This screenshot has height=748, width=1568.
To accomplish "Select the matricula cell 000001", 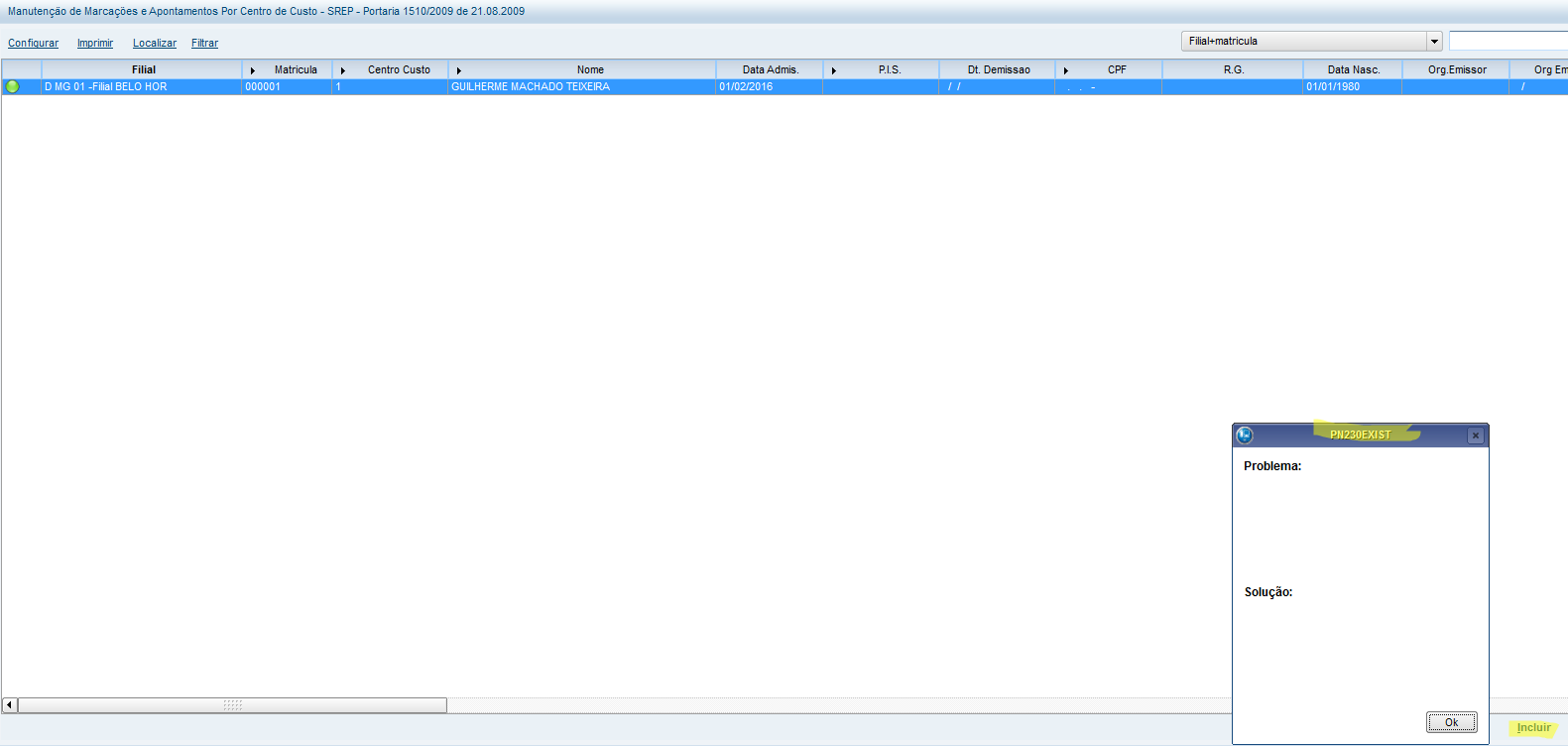I will click(288, 86).
